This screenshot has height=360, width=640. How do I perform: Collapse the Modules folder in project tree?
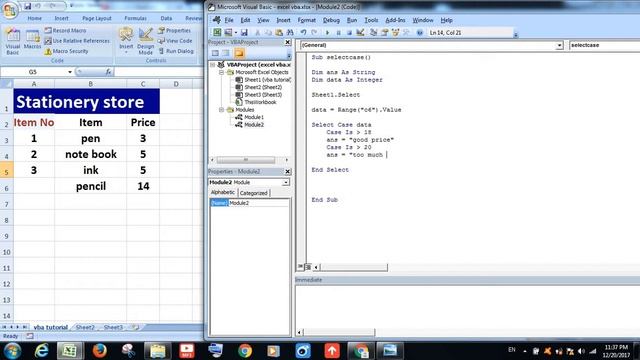221,110
